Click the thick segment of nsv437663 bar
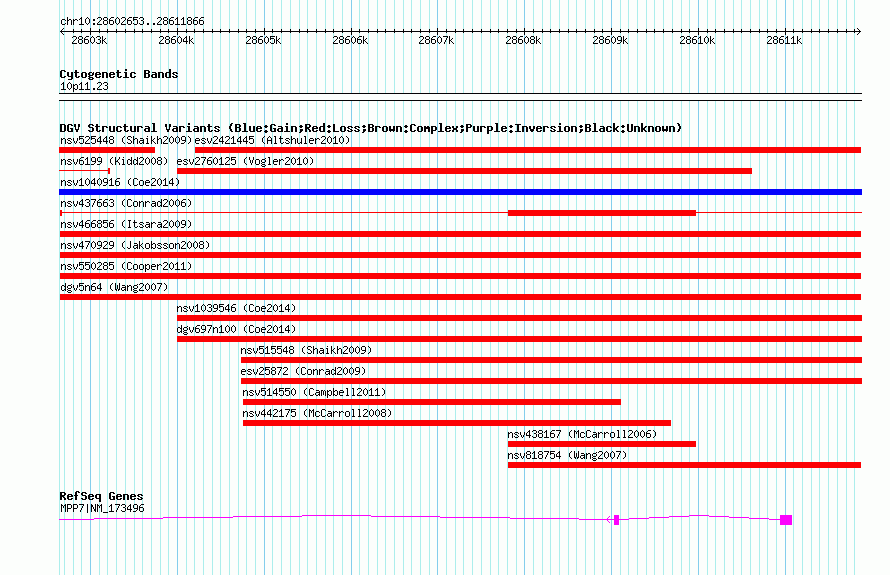The image size is (890, 575). (602, 213)
